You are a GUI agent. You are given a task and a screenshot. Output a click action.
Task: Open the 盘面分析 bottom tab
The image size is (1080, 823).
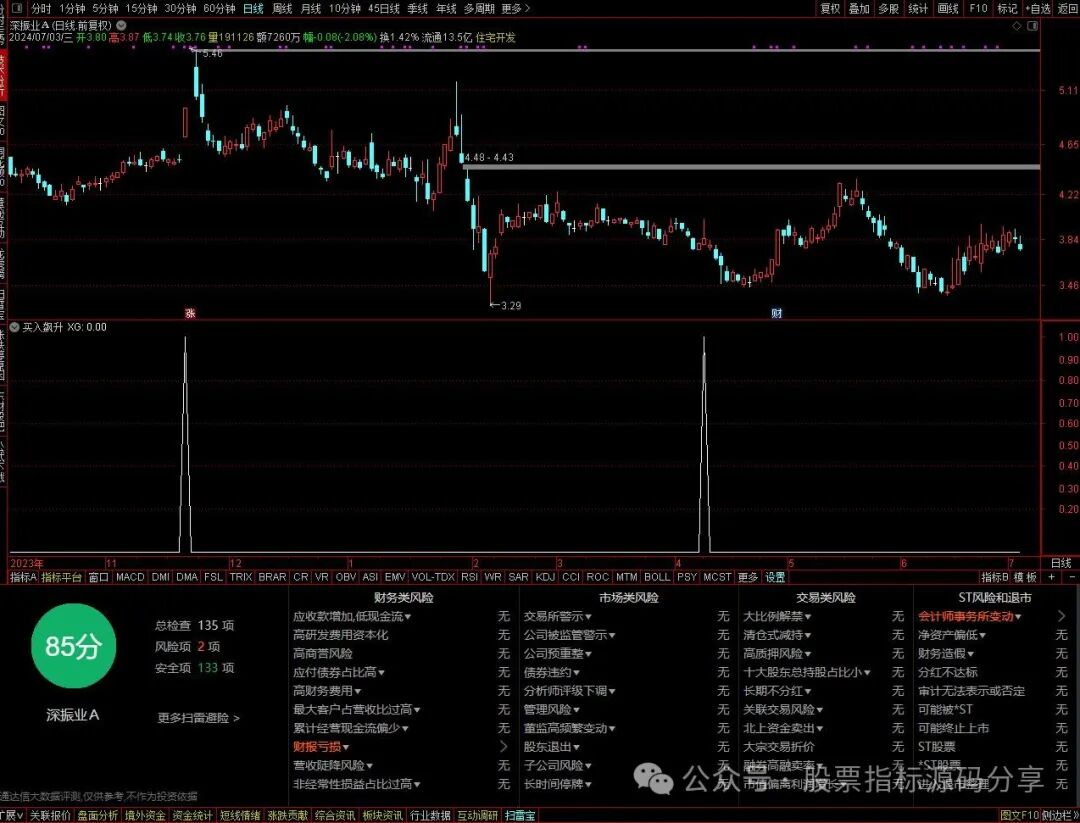(97, 815)
